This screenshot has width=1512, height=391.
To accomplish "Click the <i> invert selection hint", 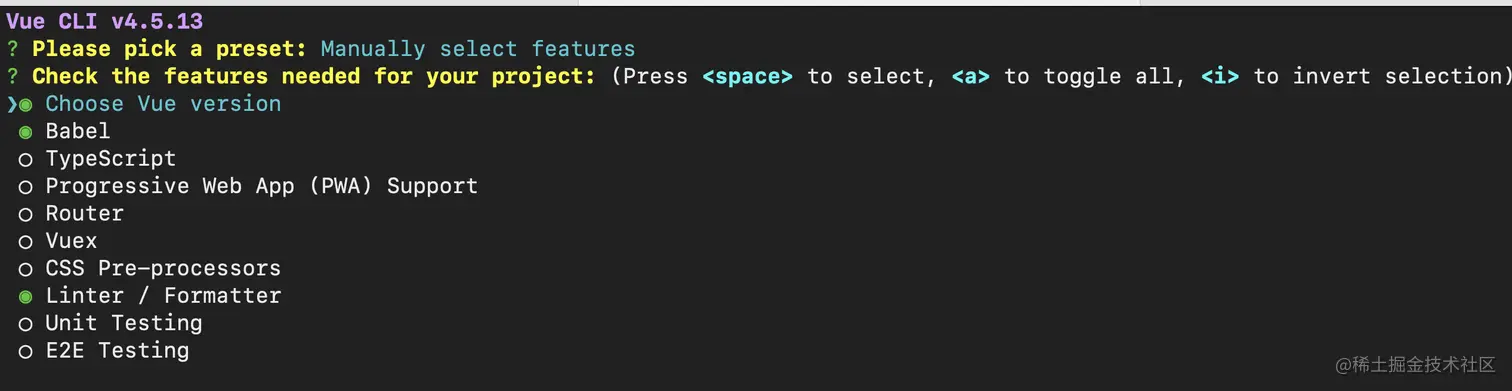I will 1220,76.
